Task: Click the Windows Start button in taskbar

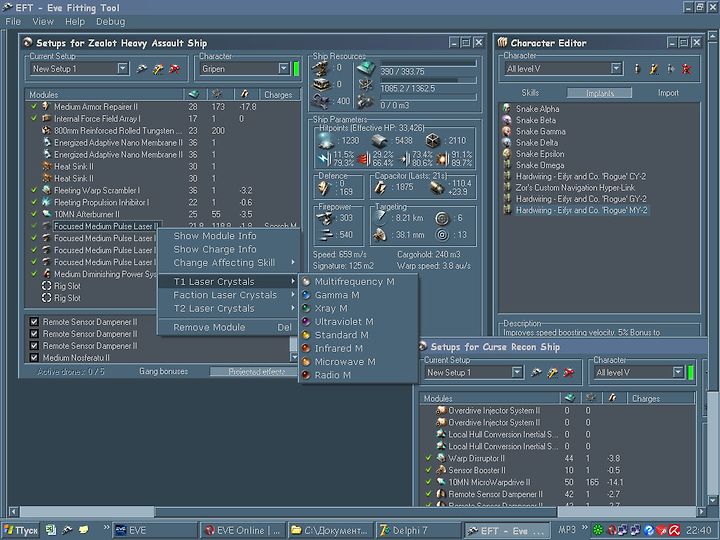Action: click(x=21, y=530)
